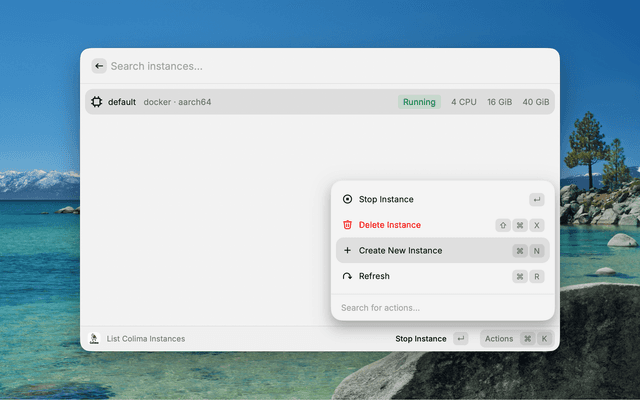
Task: Click the chip icon of the default instance
Action: coord(96,102)
